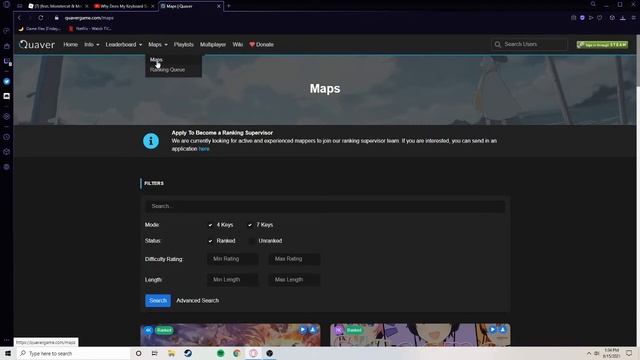Click the heart bookmark icon in toolbar
Viewport: 640px width, 360px height.
[600, 18]
